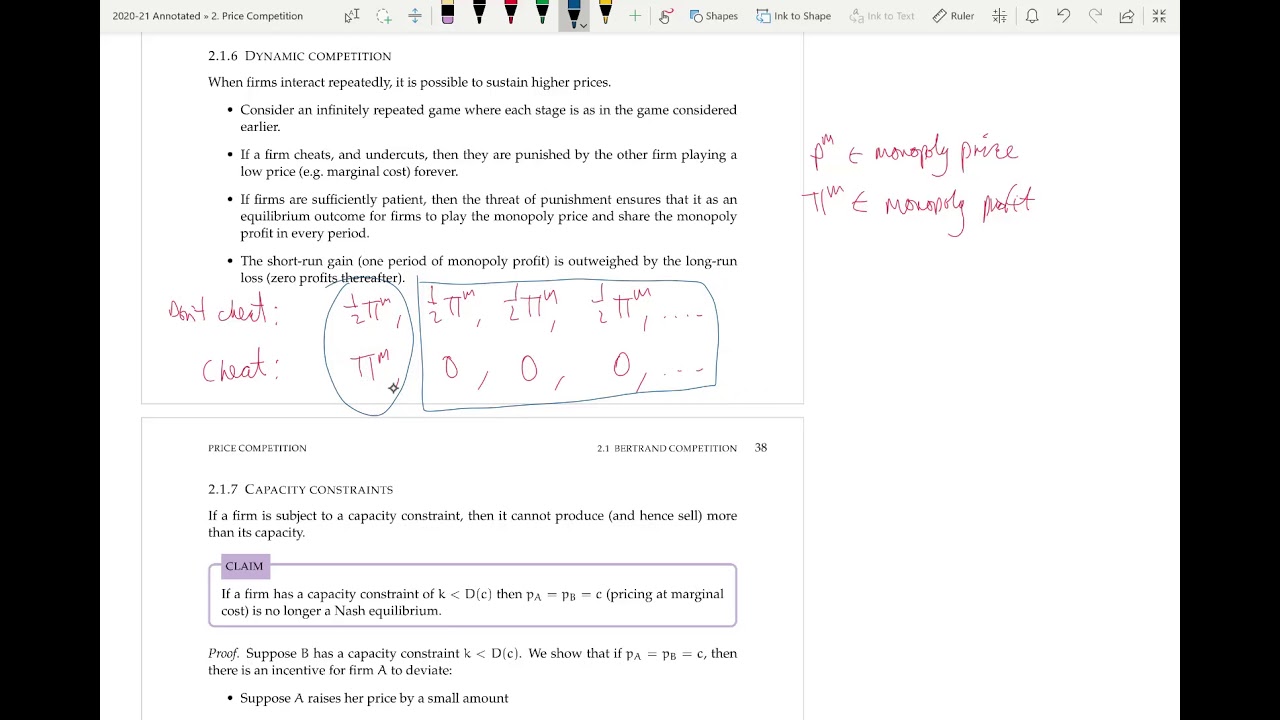Click bullet 'Suppose A raises her price'
The image size is (1280, 720).
(x=374, y=698)
